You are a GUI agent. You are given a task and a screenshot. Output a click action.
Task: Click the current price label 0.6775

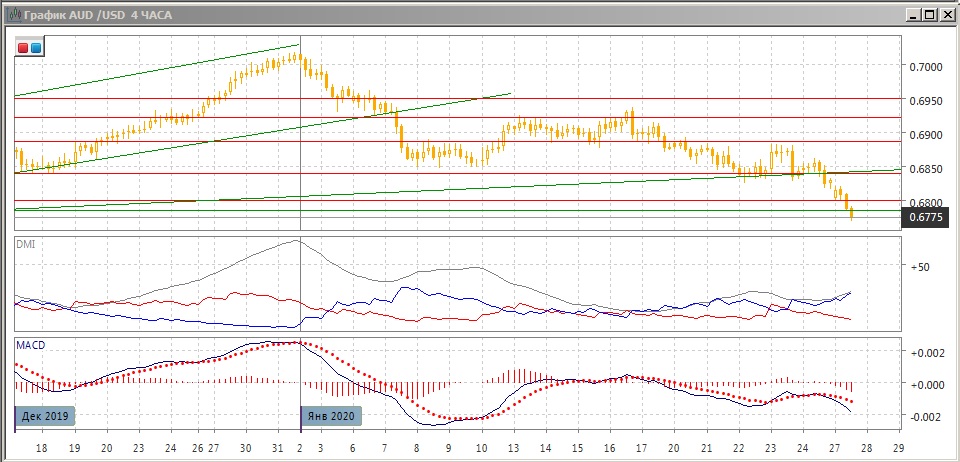coord(924,216)
